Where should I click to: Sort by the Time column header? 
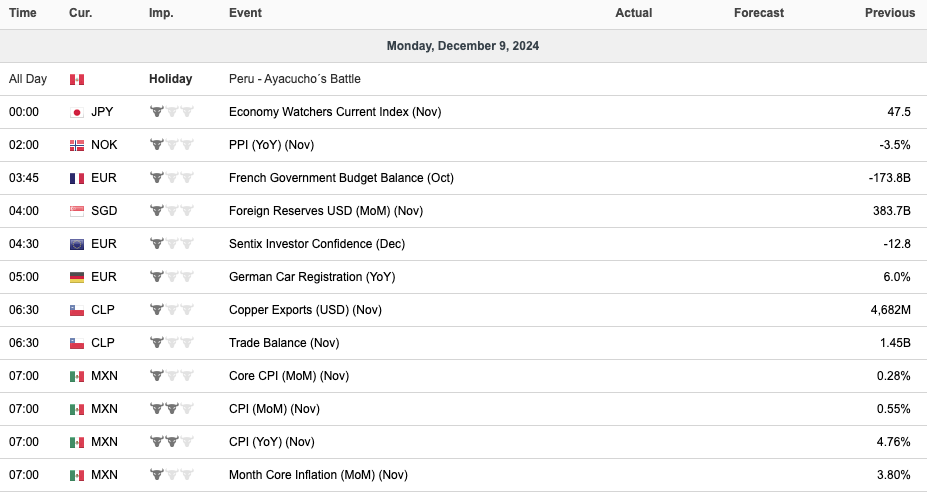(23, 13)
